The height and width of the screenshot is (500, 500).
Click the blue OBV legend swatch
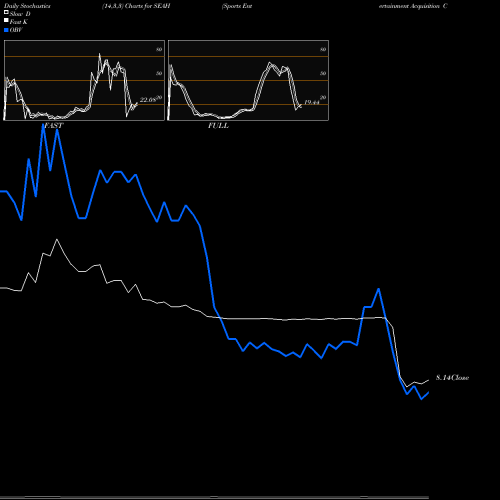(x=6, y=30)
